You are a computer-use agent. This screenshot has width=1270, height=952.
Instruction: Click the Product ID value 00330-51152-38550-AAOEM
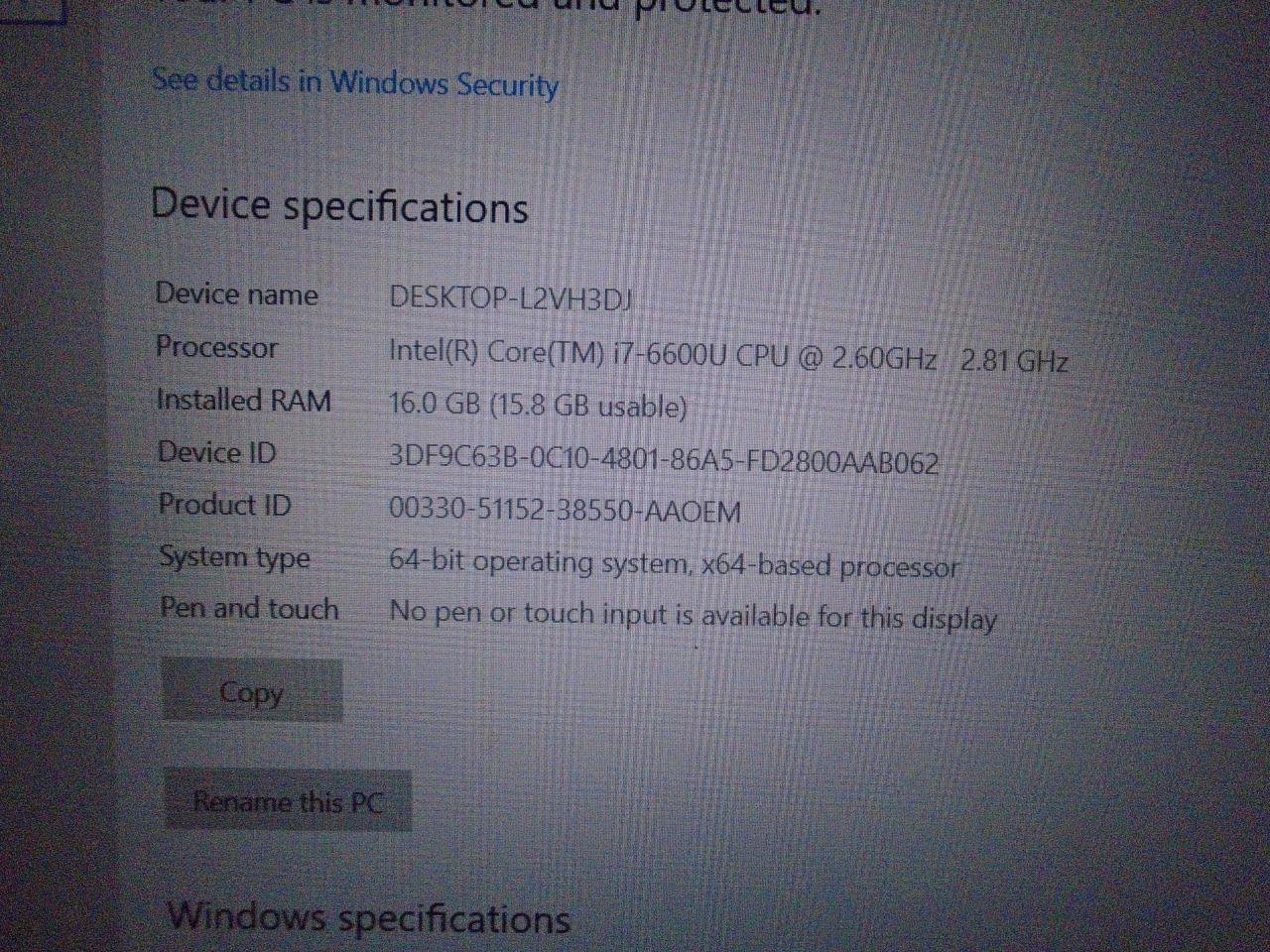565,511
